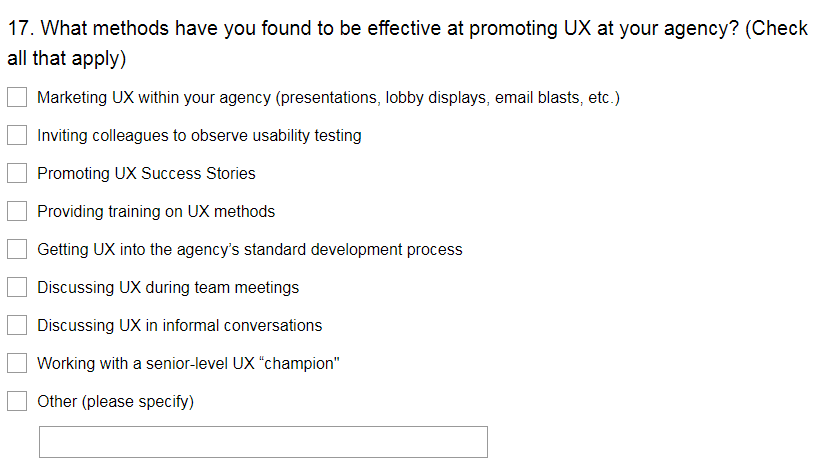Tick the 'Inviting colleagues to observe usability testing' box
This screenshot has width=826, height=474.
(x=17, y=135)
